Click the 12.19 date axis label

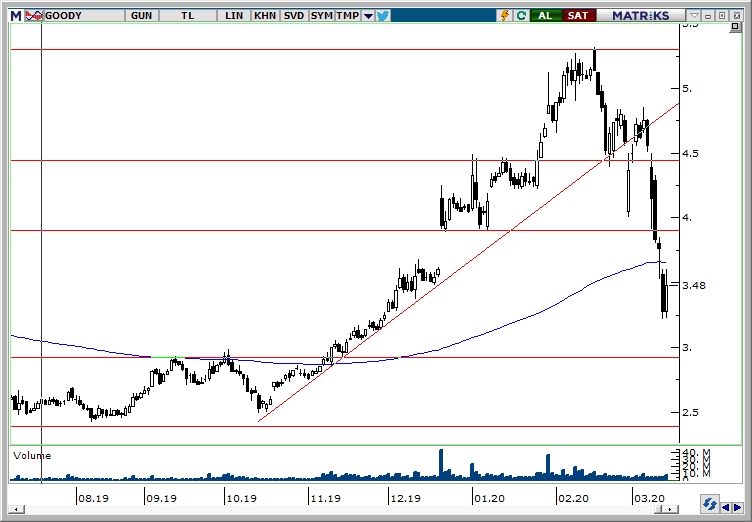[405, 498]
